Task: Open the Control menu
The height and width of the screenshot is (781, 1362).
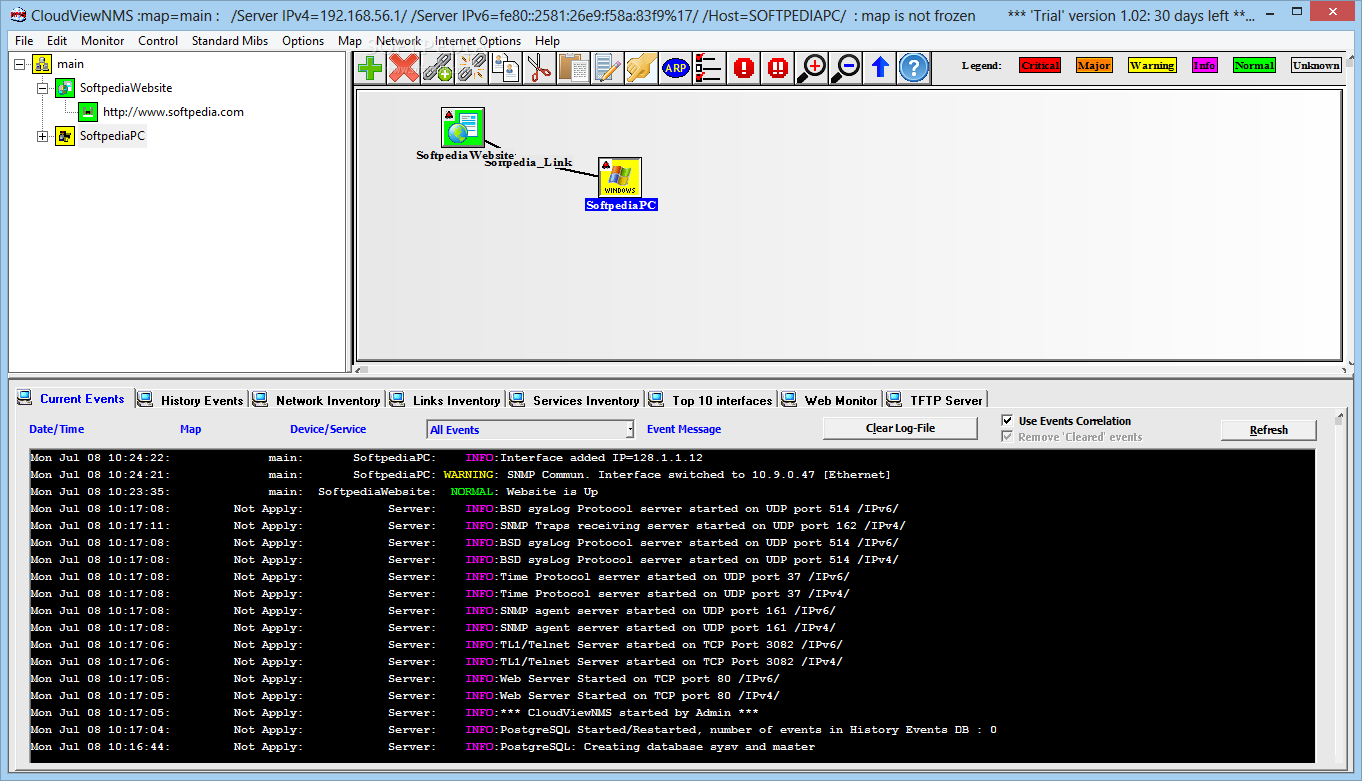Action: click(x=158, y=41)
